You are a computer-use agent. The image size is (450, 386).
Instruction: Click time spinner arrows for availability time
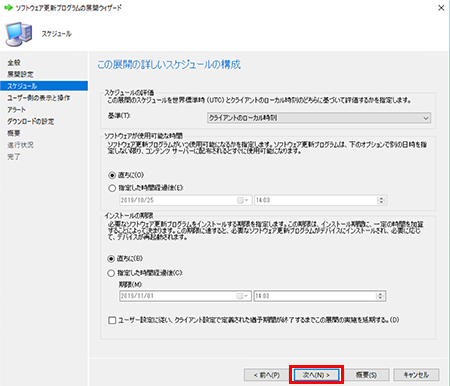click(381, 200)
